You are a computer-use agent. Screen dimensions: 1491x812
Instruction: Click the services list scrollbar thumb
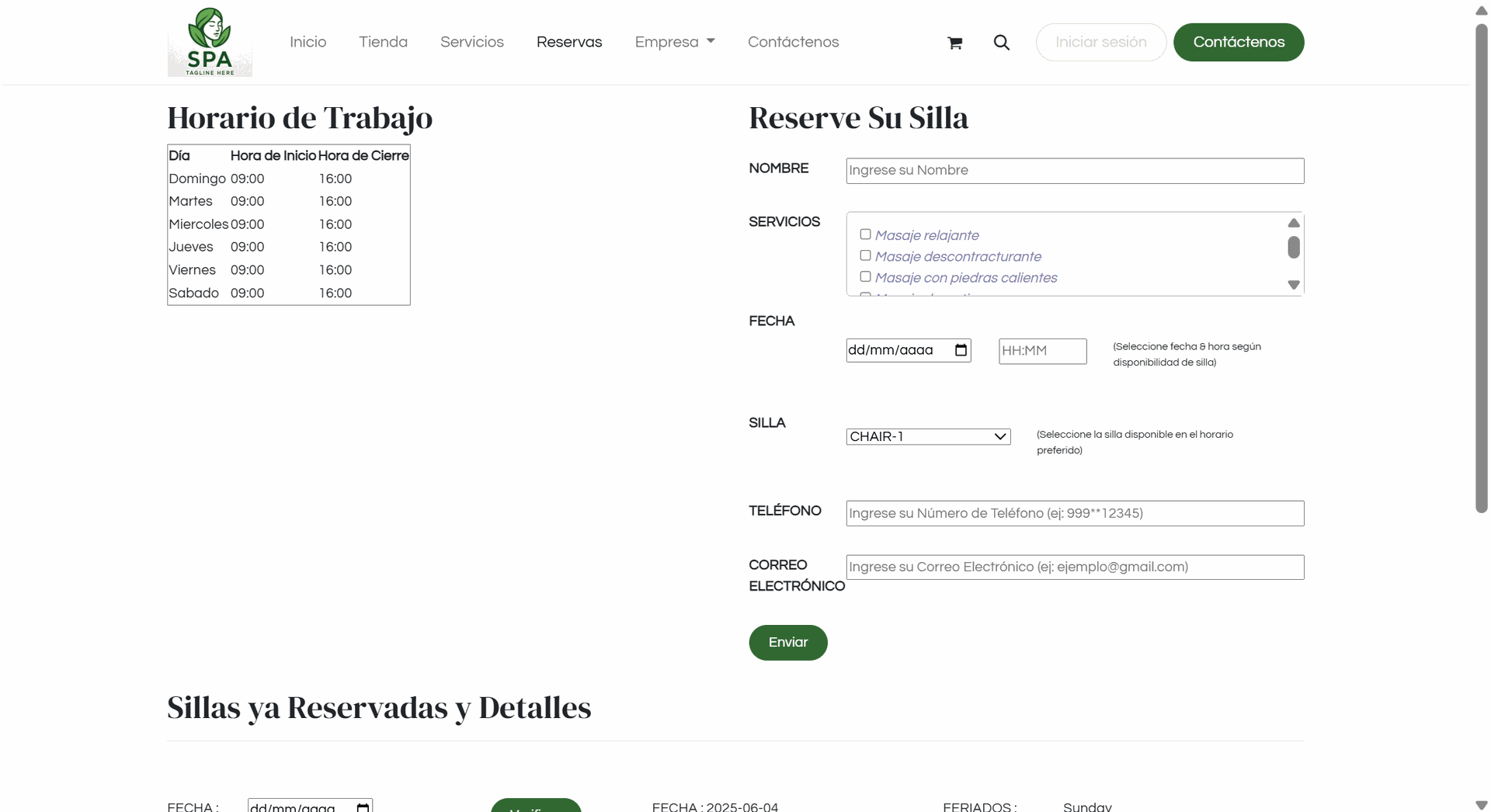coord(1293,248)
